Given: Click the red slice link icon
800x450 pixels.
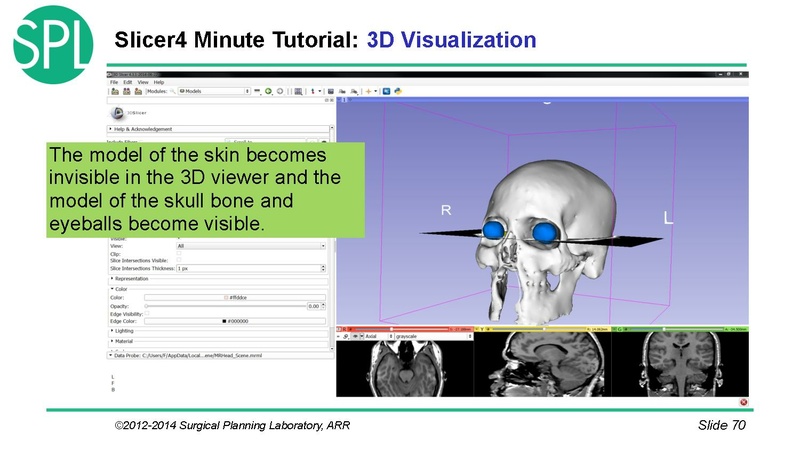Looking at the screenshot, I should [345, 337].
